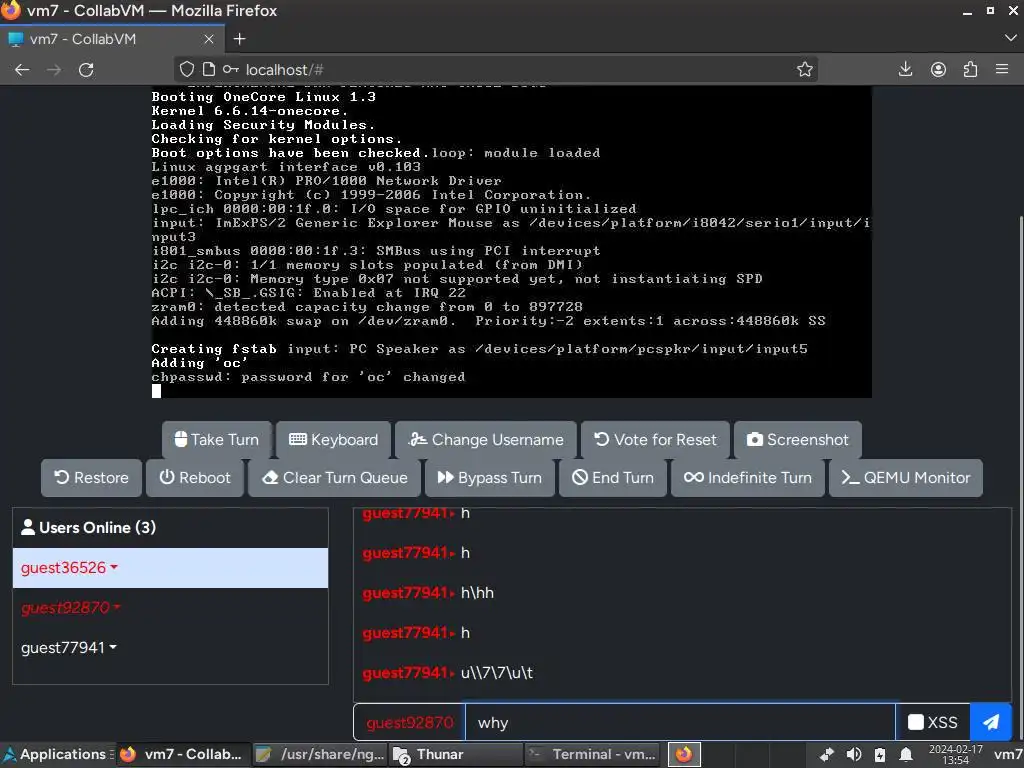The image size is (1024, 768).
Task: Open a new tab with the plus icon
Action: pyautogui.click(x=240, y=39)
